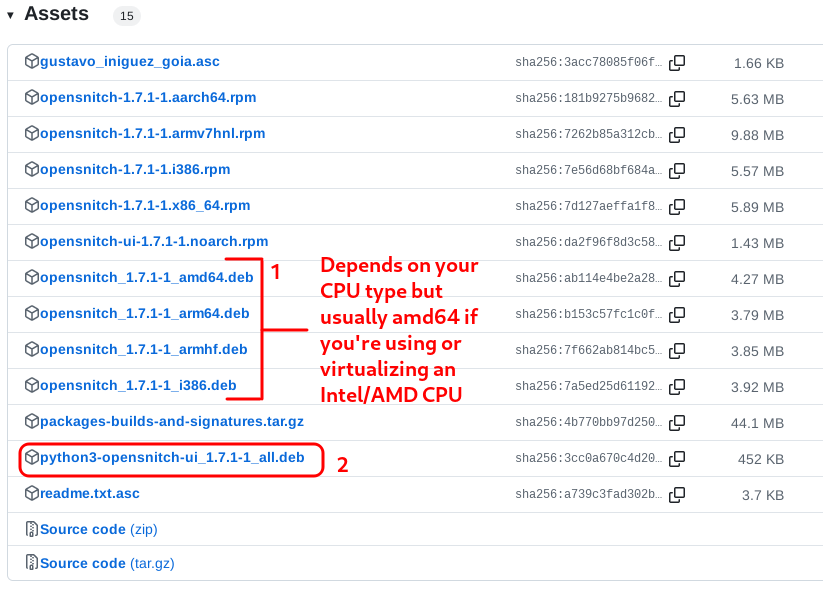This screenshot has height=590, width=823.
Task: Collapse the Assets section triangle
Action: click(10, 15)
